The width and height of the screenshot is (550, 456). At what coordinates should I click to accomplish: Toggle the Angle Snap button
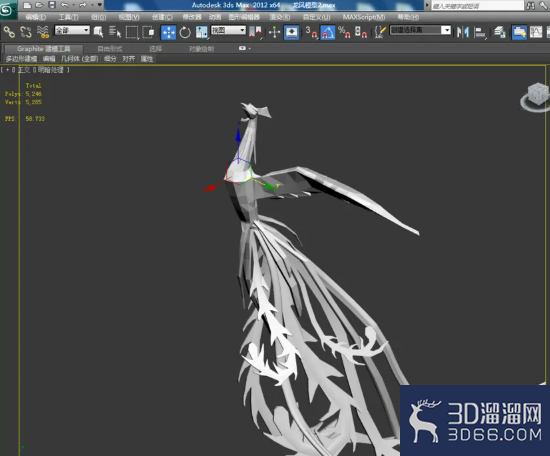pyautogui.click(x=328, y=32)
